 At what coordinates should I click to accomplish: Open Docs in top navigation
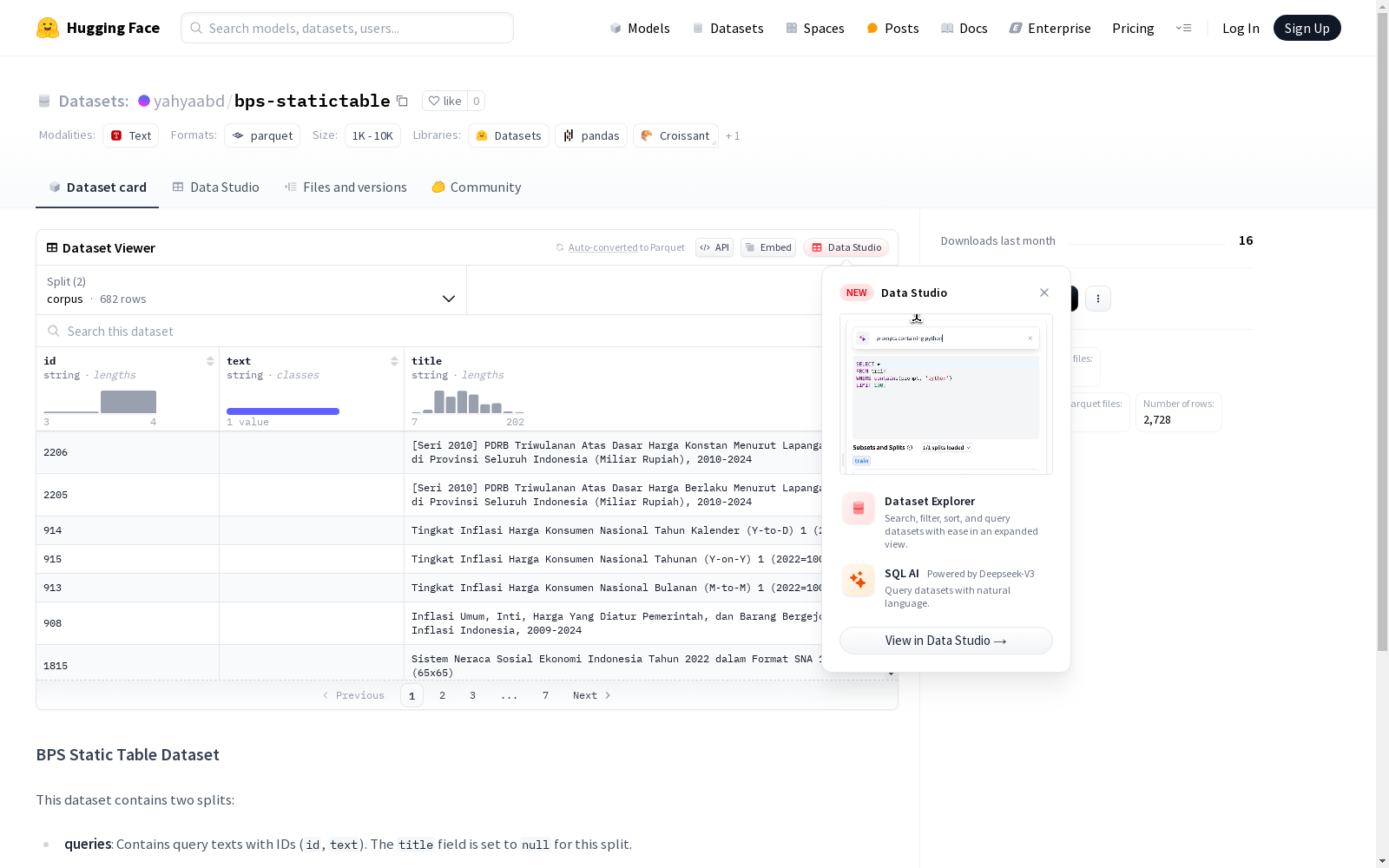coord(964,28)
